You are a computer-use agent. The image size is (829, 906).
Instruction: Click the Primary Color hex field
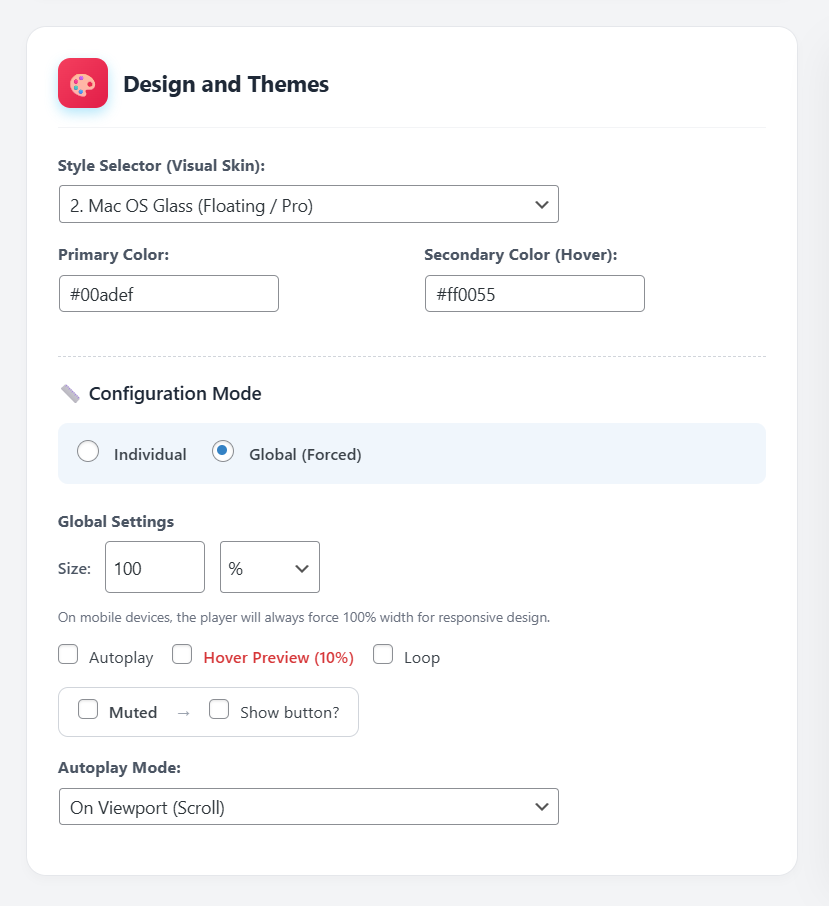pyautogui.click(x=168, y=294)
